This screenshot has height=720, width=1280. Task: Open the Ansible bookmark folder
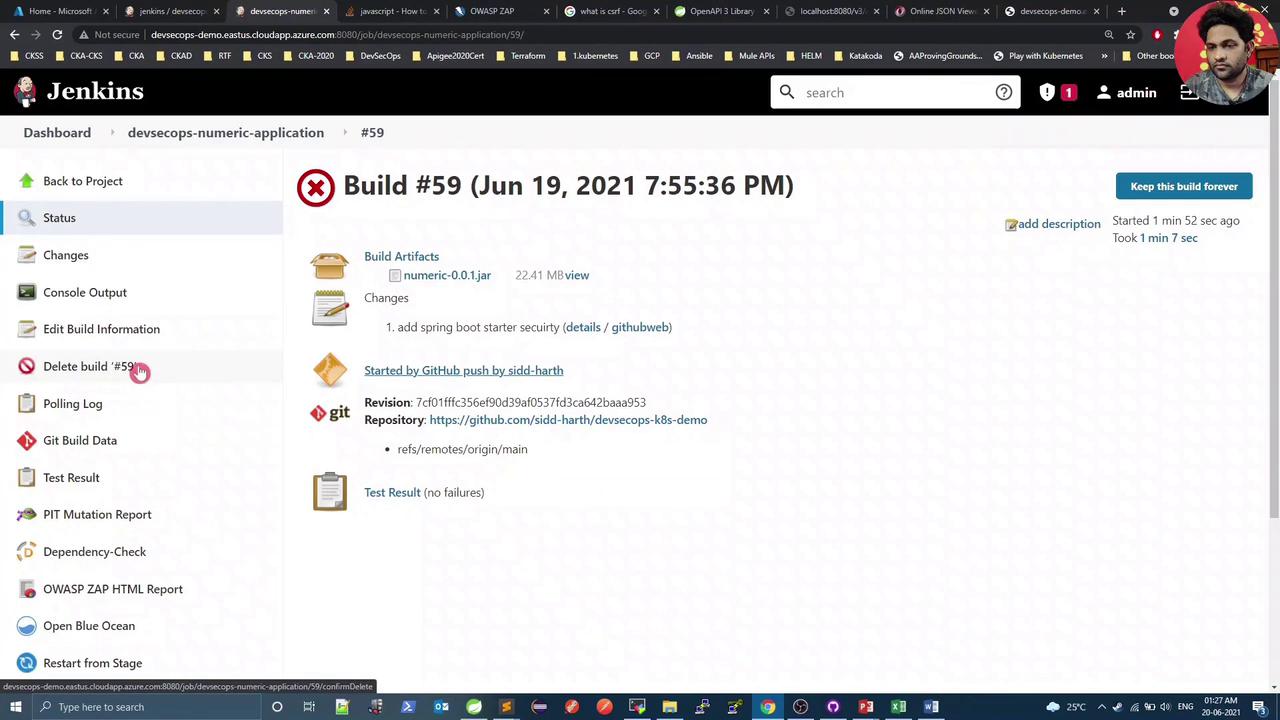pos(692,56)
